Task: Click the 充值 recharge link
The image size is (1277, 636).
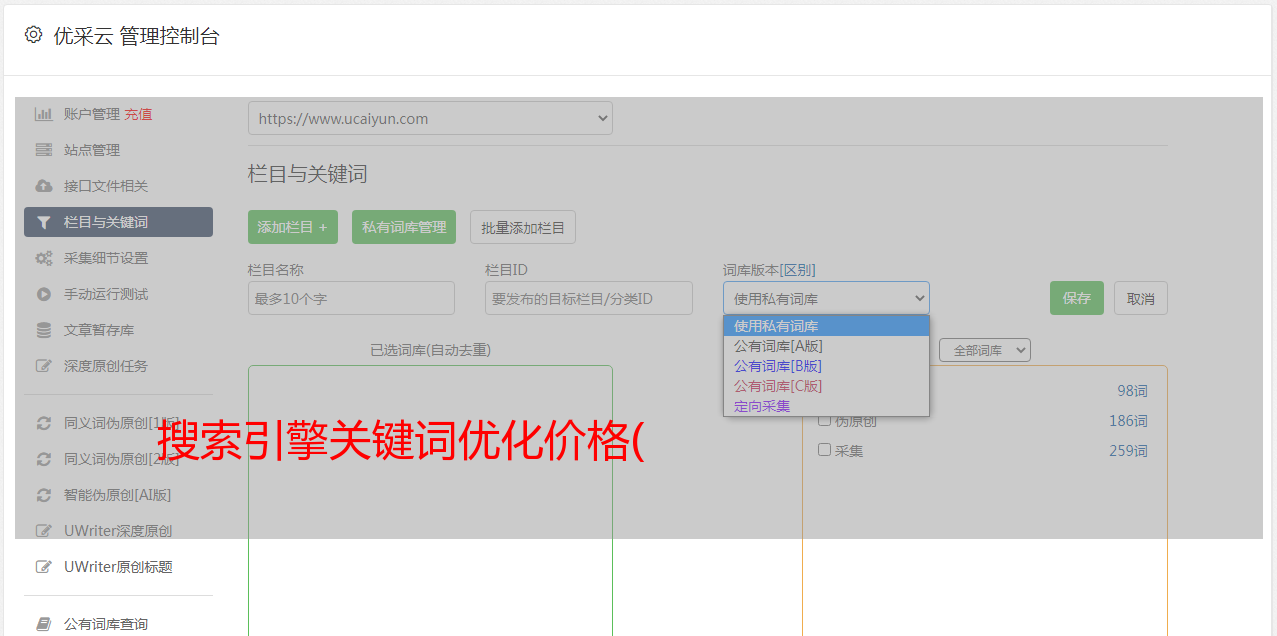Action: (138, 114)
